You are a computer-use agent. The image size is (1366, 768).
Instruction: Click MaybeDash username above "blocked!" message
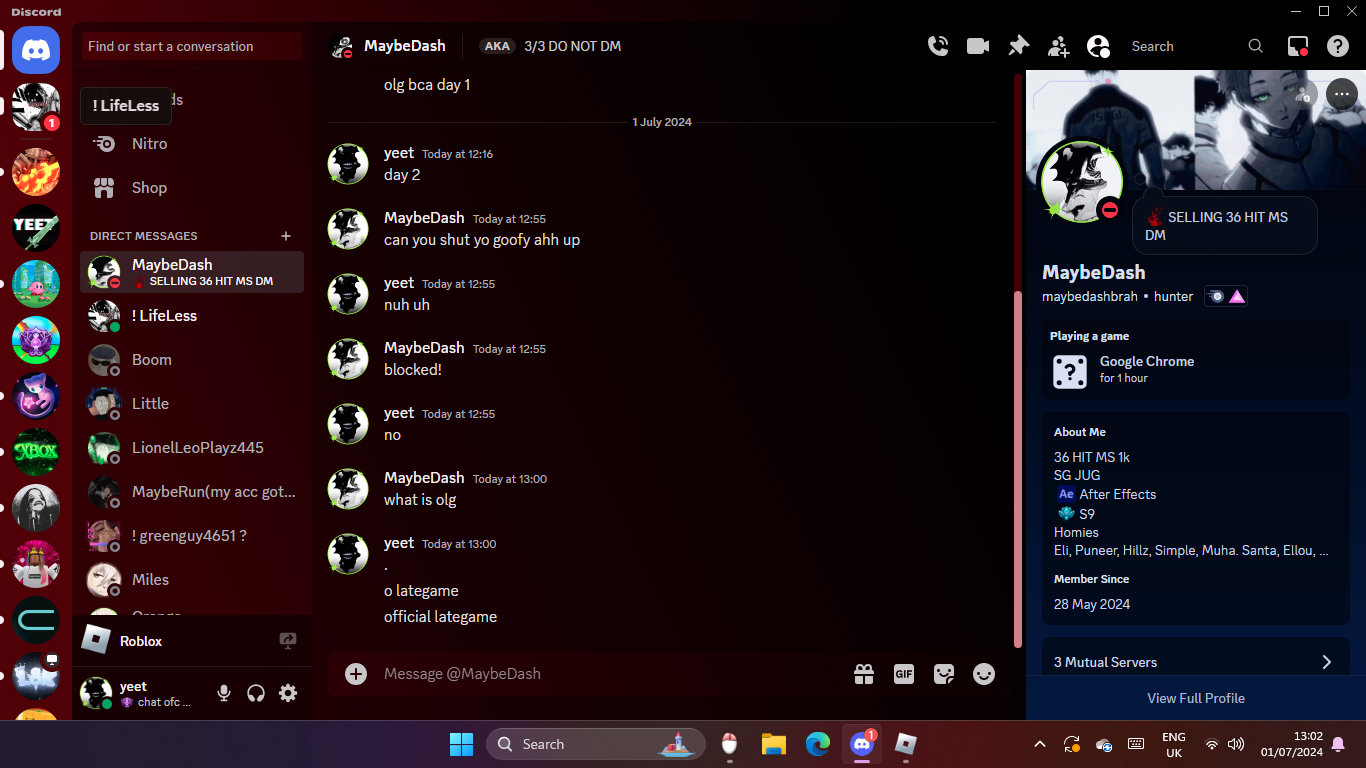pyautogui.click(x=424, y=348)
